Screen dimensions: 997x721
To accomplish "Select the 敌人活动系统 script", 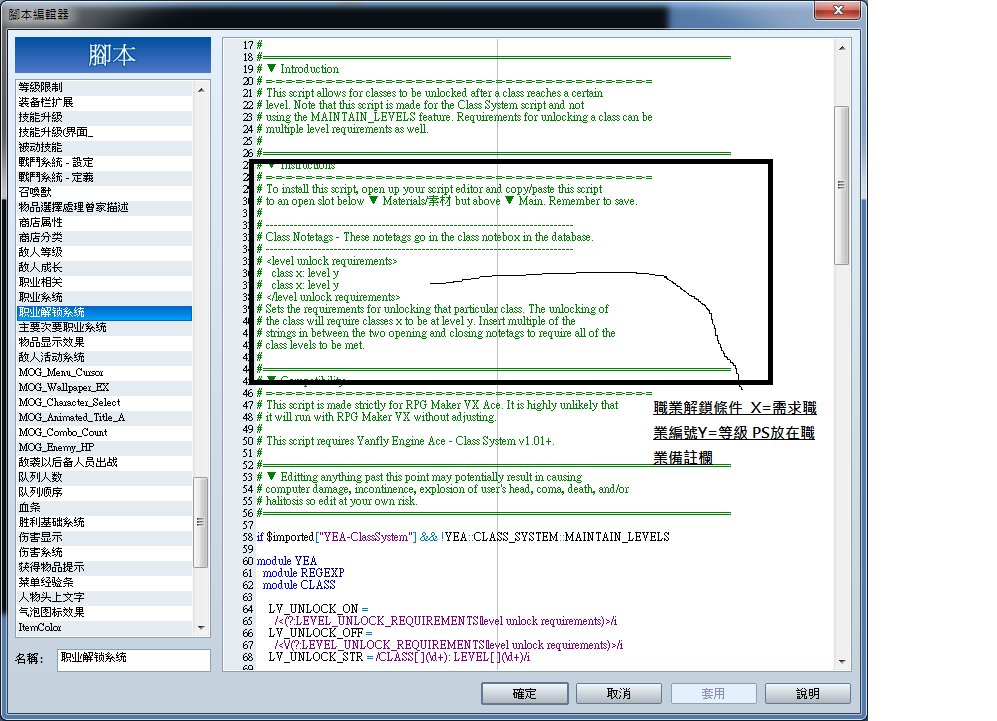I will click(104, 357).
